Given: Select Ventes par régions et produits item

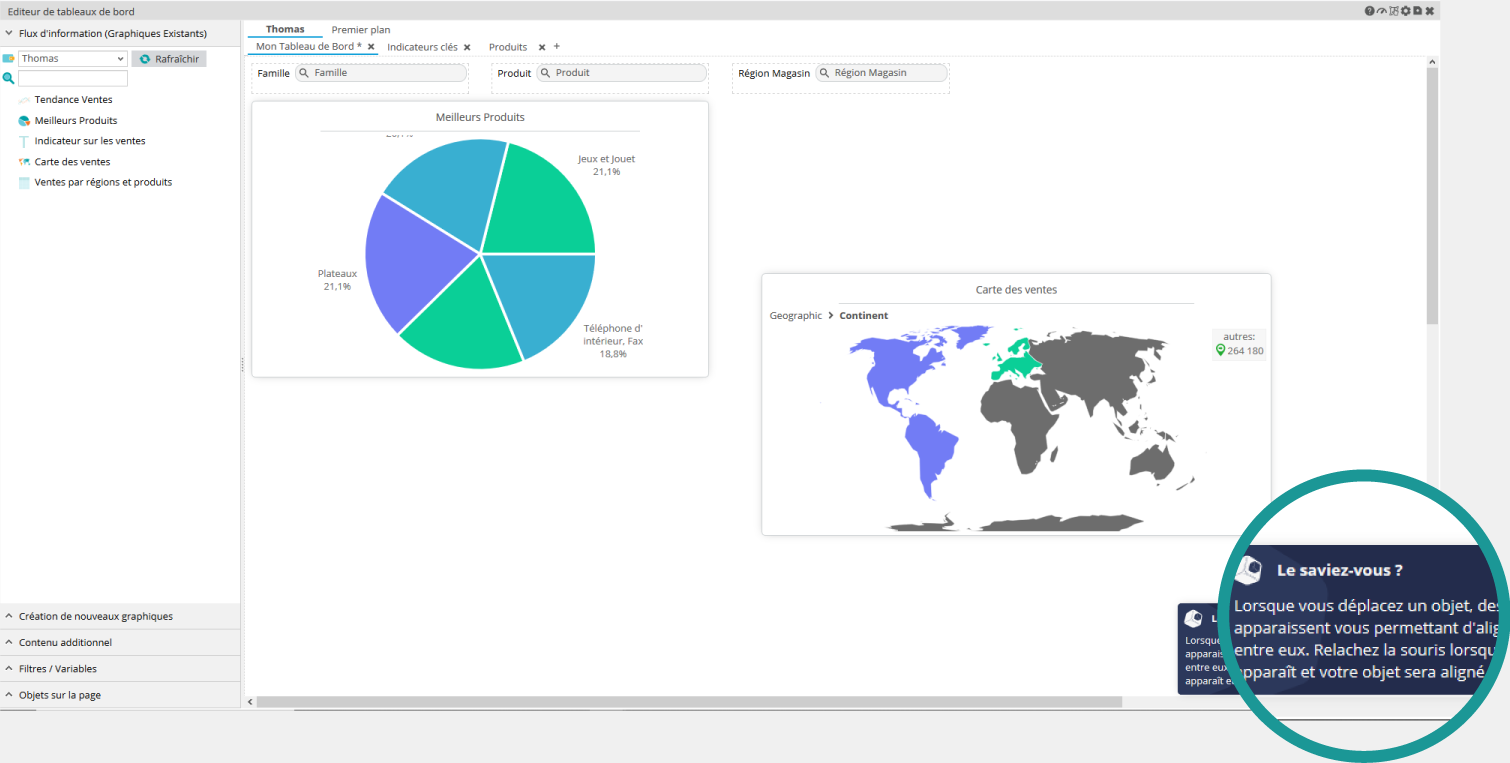Looking at the screenshot, I should [103, 183].
